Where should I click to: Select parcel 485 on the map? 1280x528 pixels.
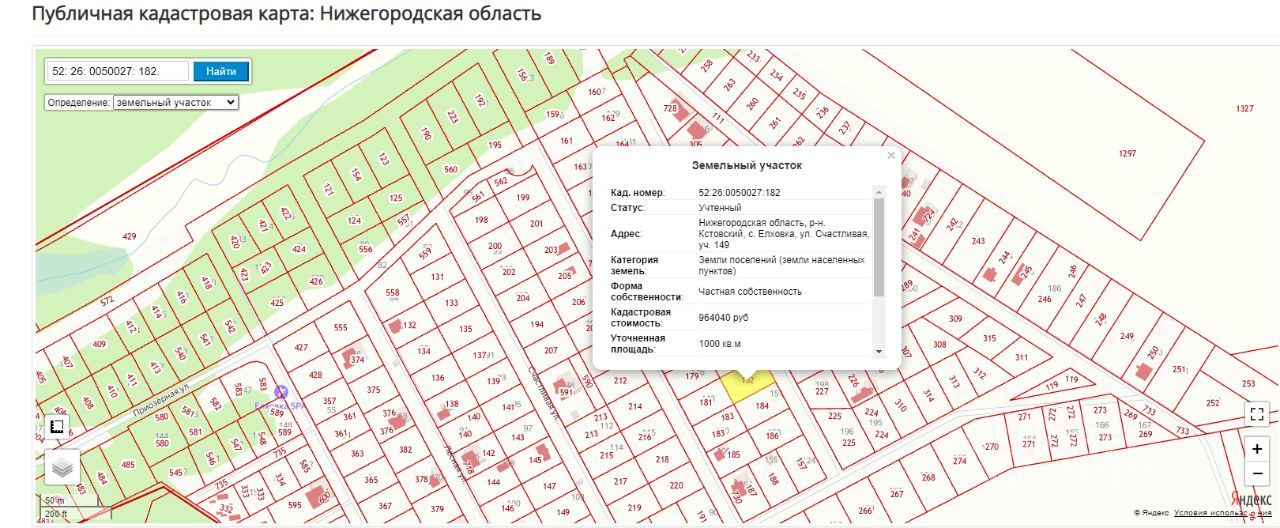pyautogui.click(x=128, y=465)
